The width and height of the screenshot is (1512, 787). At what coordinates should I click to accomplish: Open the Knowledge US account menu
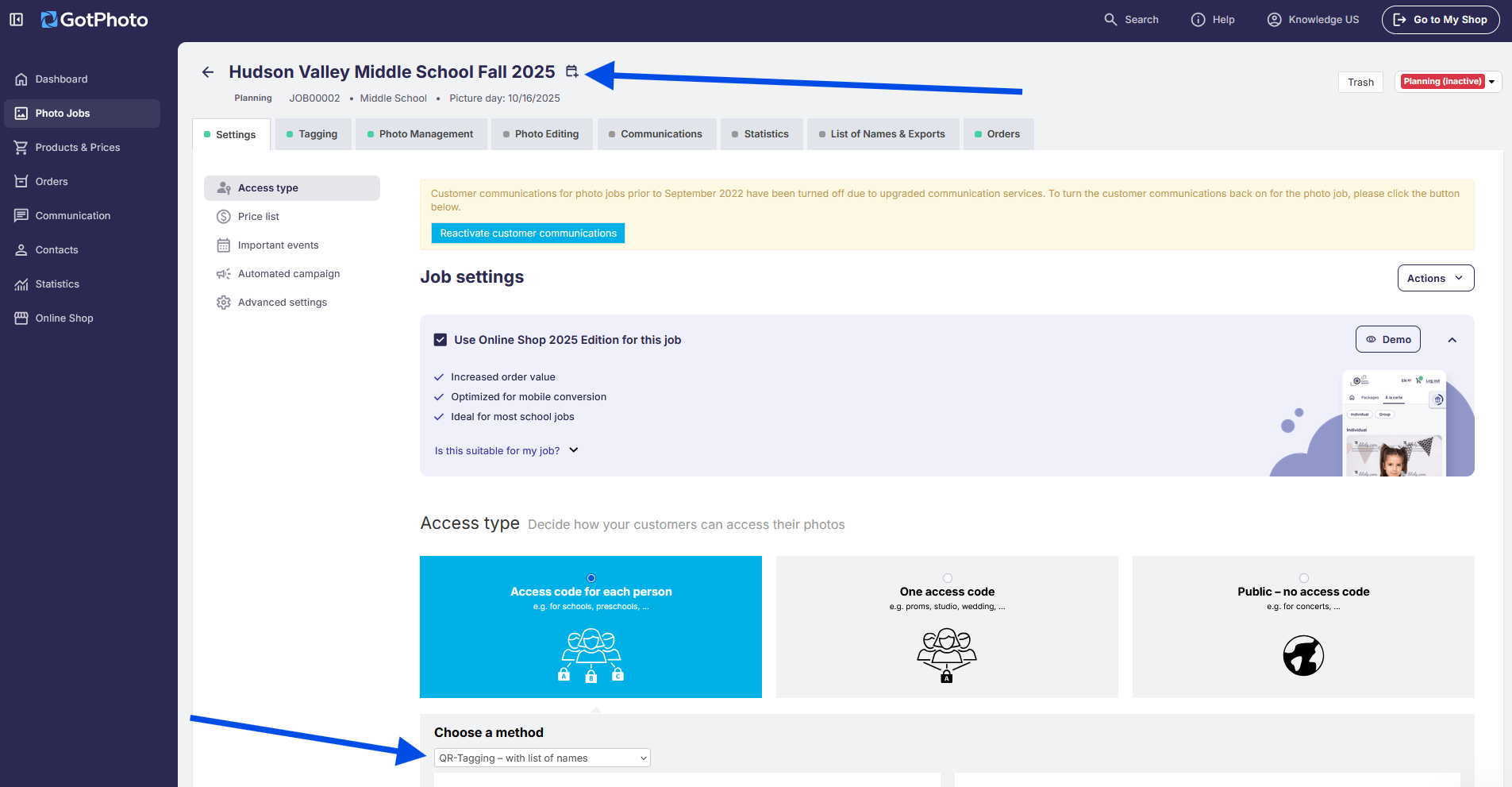[1313, 19]
